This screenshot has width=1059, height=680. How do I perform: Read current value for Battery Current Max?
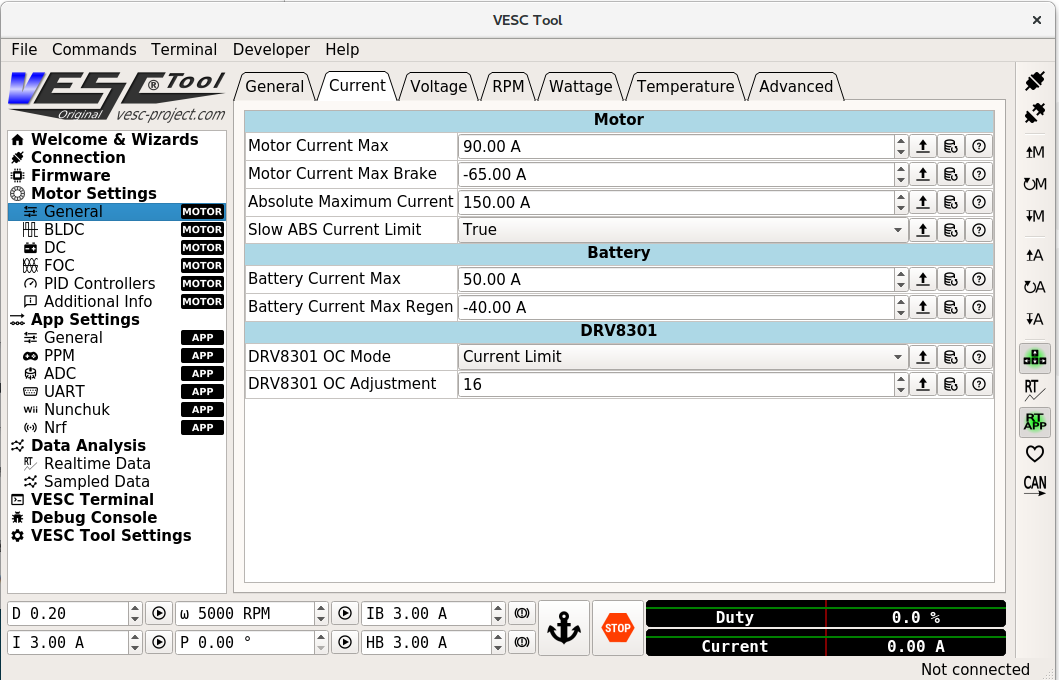tap(923, 279)
